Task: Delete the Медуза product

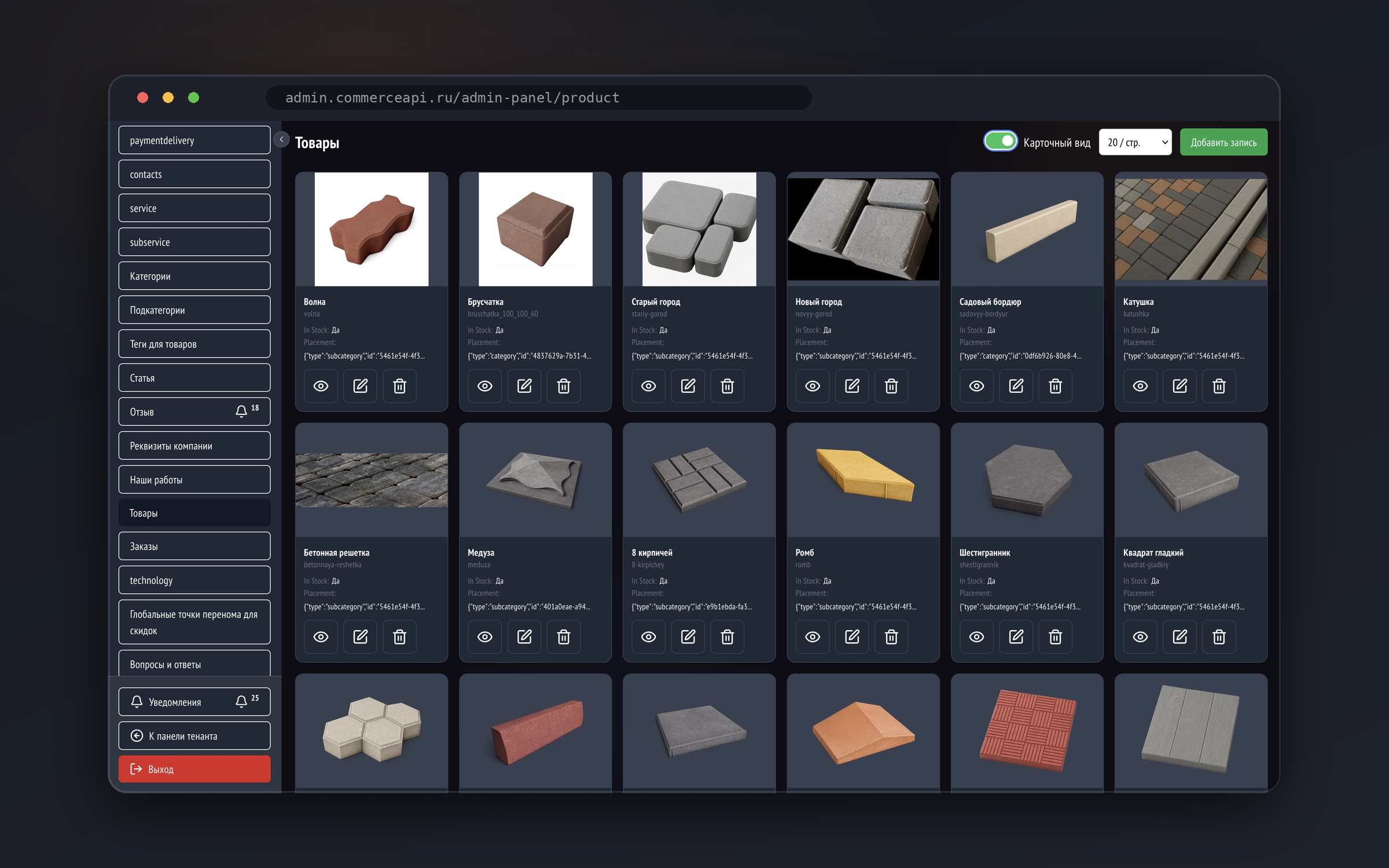Action: [x=564, y=637]
